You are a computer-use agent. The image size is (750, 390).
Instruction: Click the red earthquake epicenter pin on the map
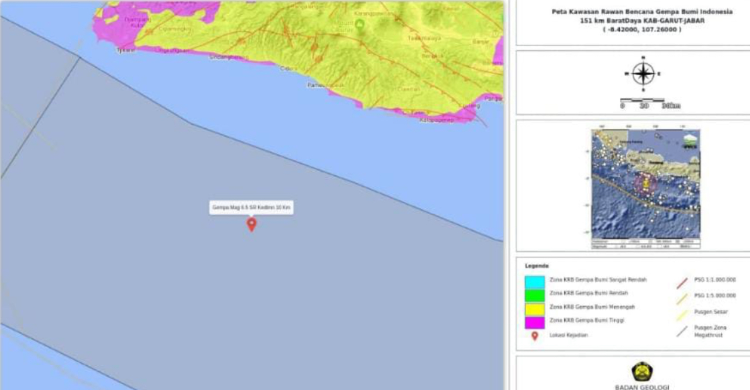point(252,224)
